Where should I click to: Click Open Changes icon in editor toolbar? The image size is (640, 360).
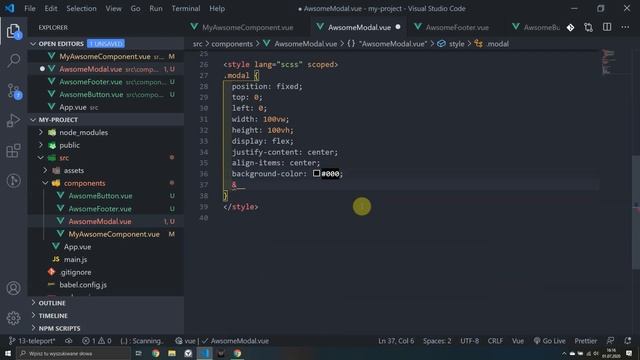coord(588,27)
